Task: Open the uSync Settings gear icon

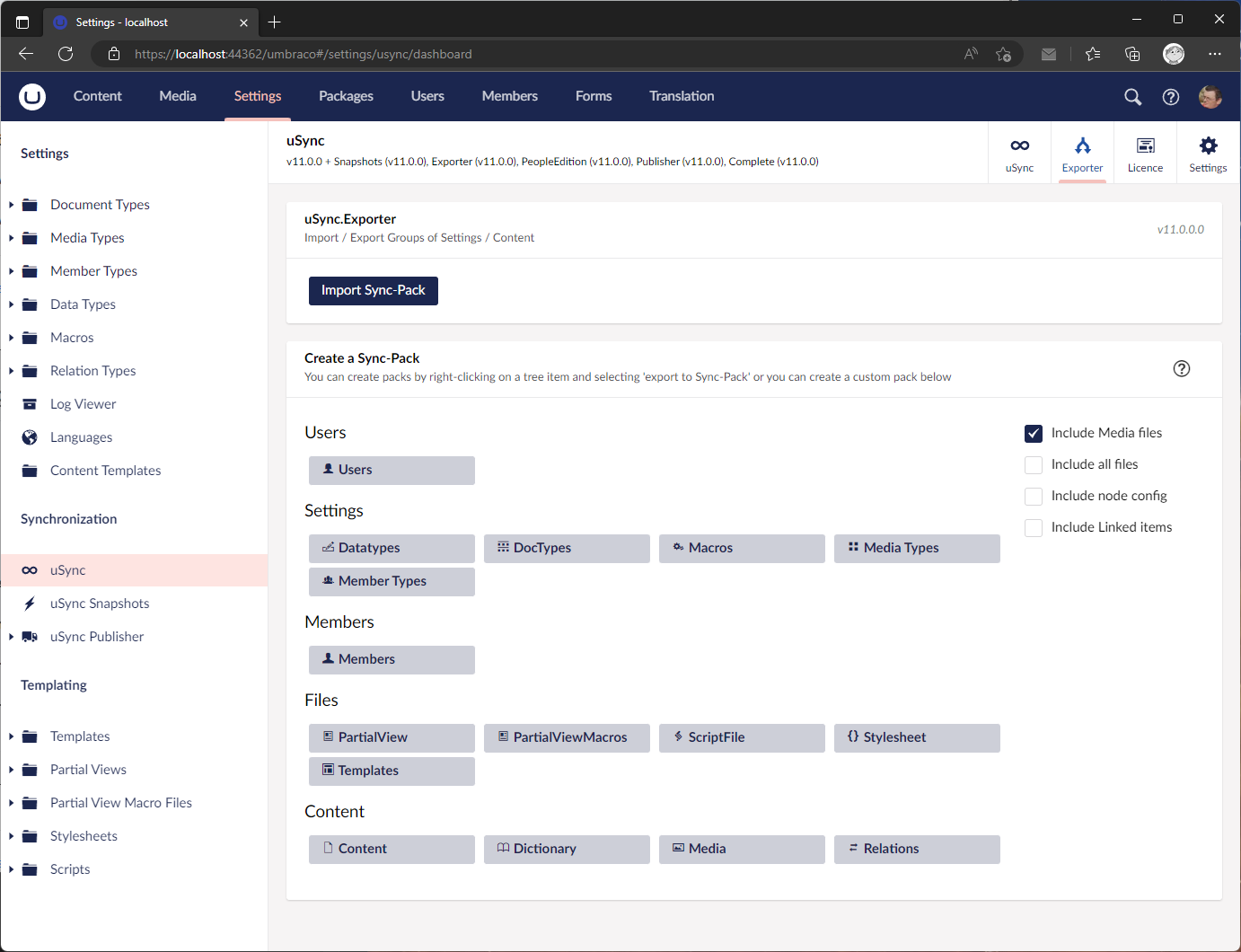Action: 1208,152
